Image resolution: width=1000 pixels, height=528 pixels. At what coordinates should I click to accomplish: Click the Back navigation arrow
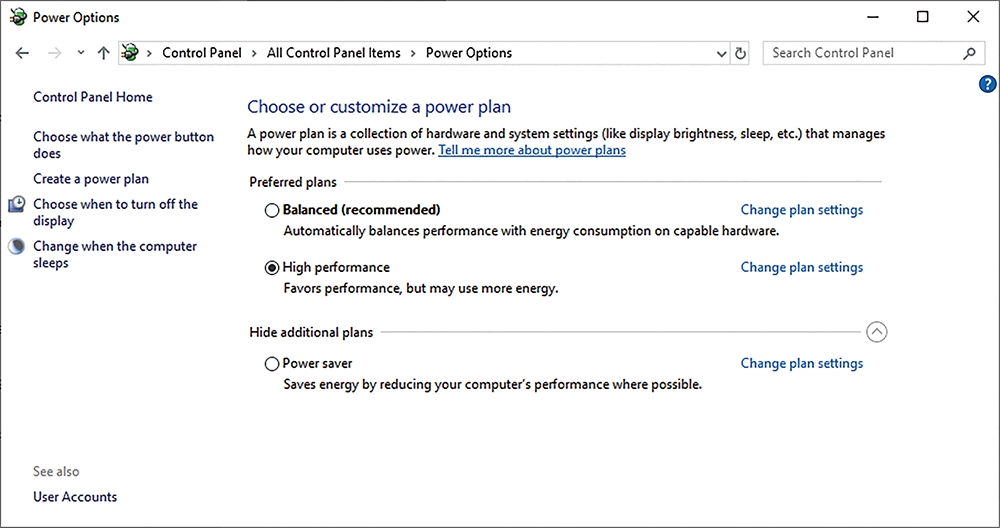point(22,53)
